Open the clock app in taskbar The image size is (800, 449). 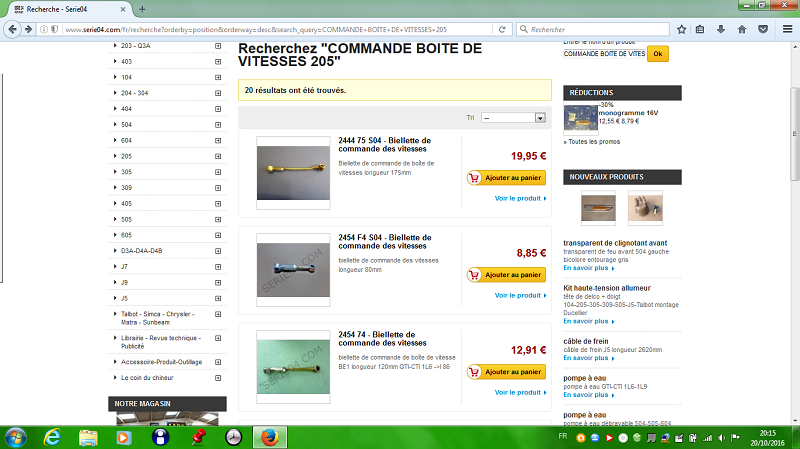coord(233,438)
